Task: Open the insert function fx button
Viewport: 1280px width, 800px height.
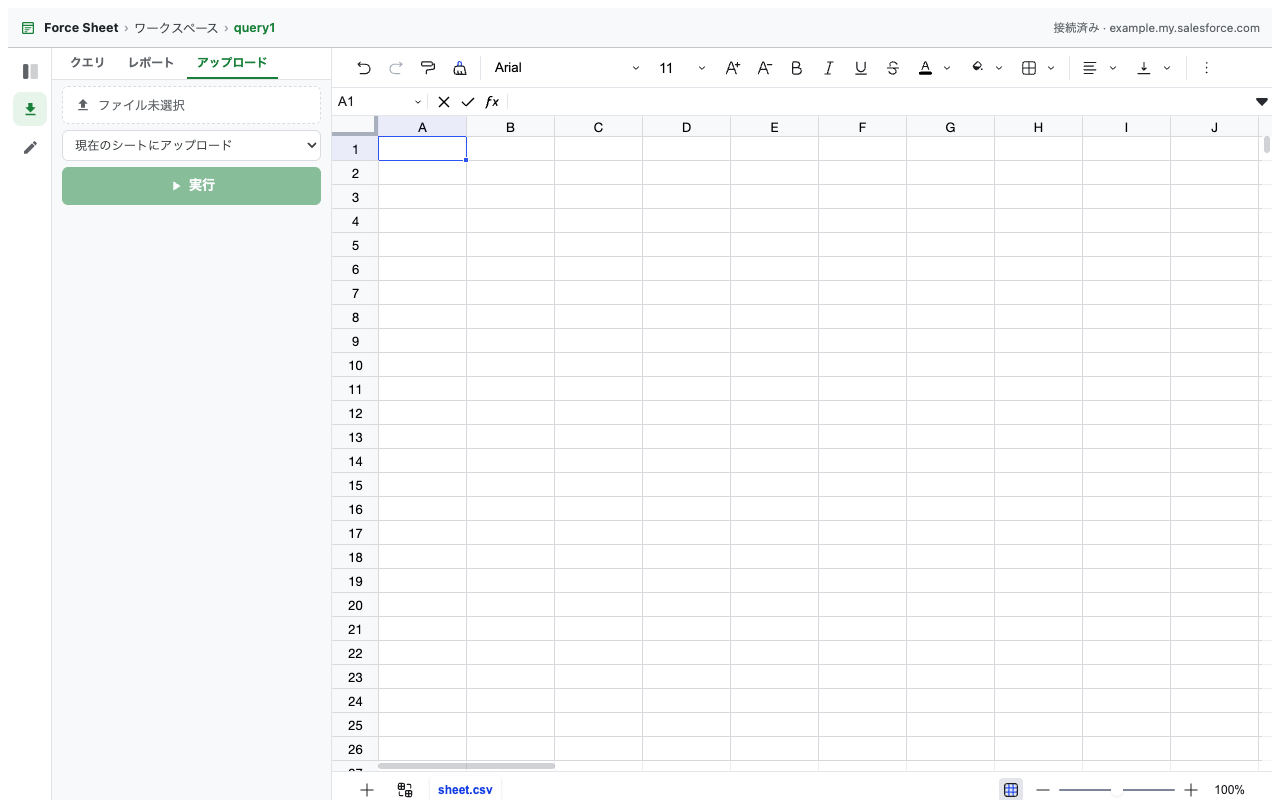Action: click(x=492, y=102)
